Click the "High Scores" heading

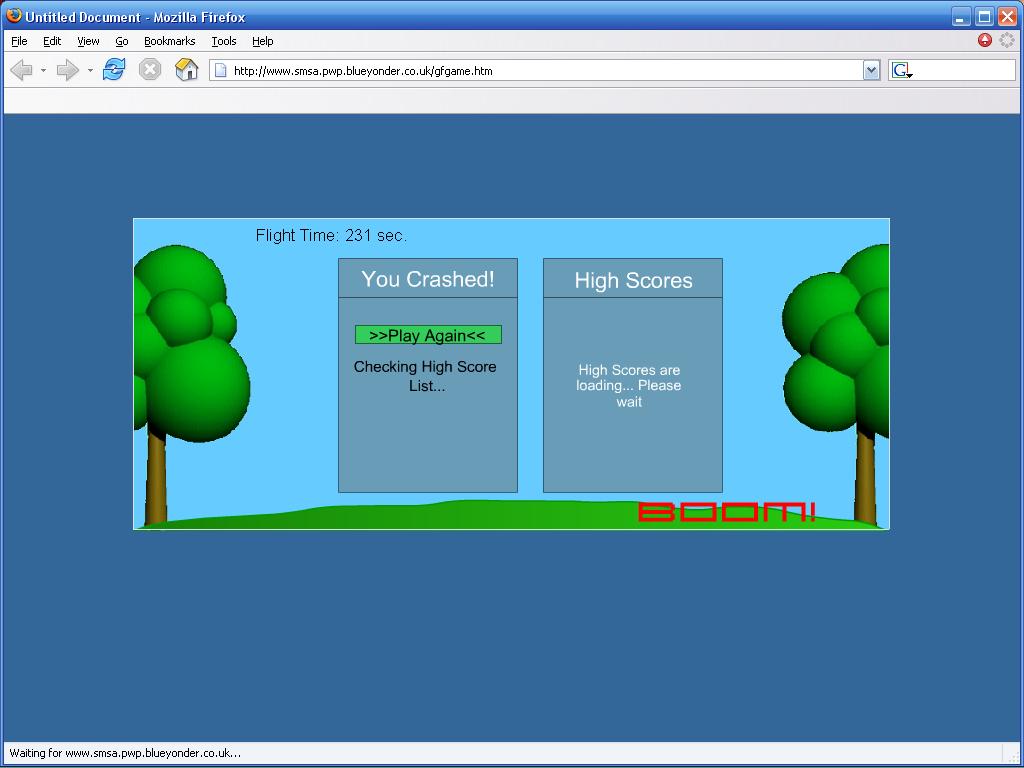[633, 280]
